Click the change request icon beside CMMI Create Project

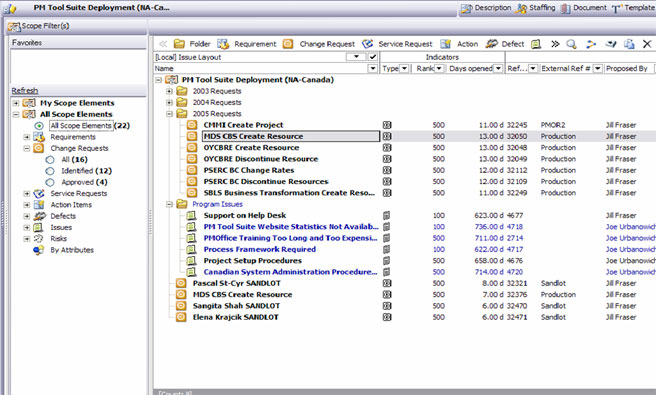192,125
